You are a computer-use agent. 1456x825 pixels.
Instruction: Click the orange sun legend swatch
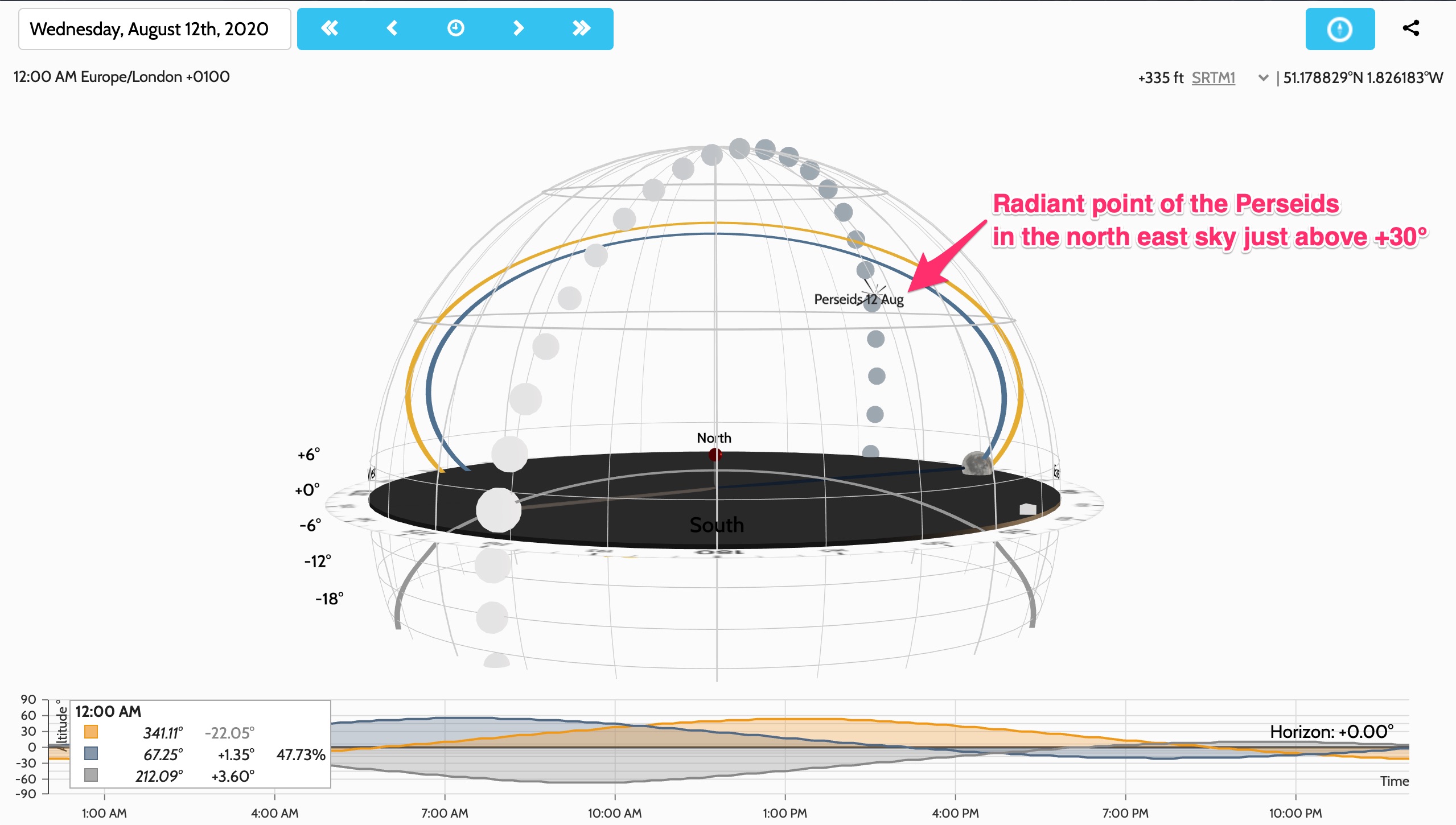91,732
